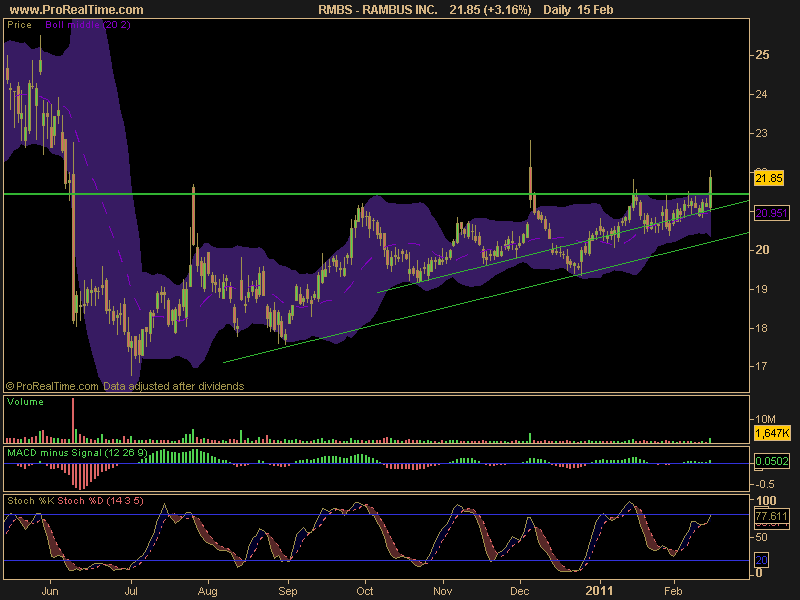The width and height of the screenshot is (800, 600).
Task: Click the Oct label on time axis
Action: tap(365, 591)
